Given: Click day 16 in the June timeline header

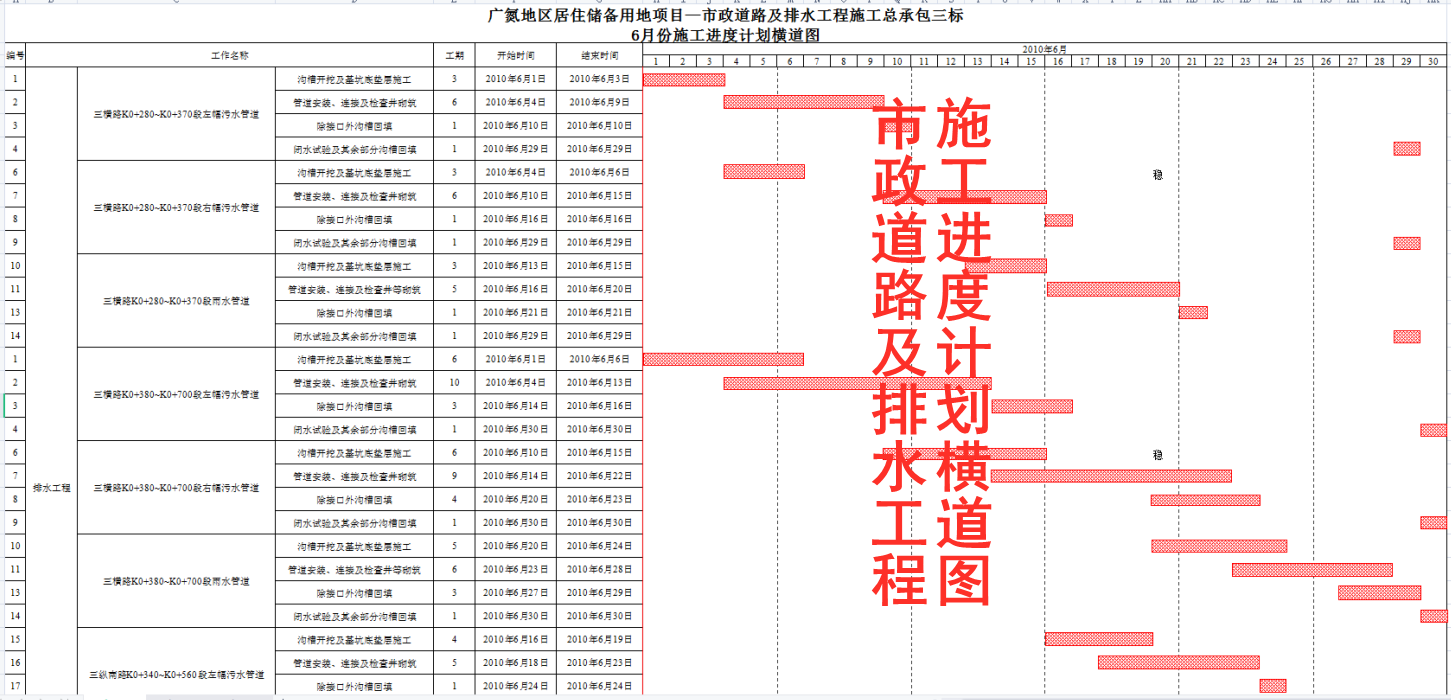Looking at the screenshot, I should coord(1058,61).
